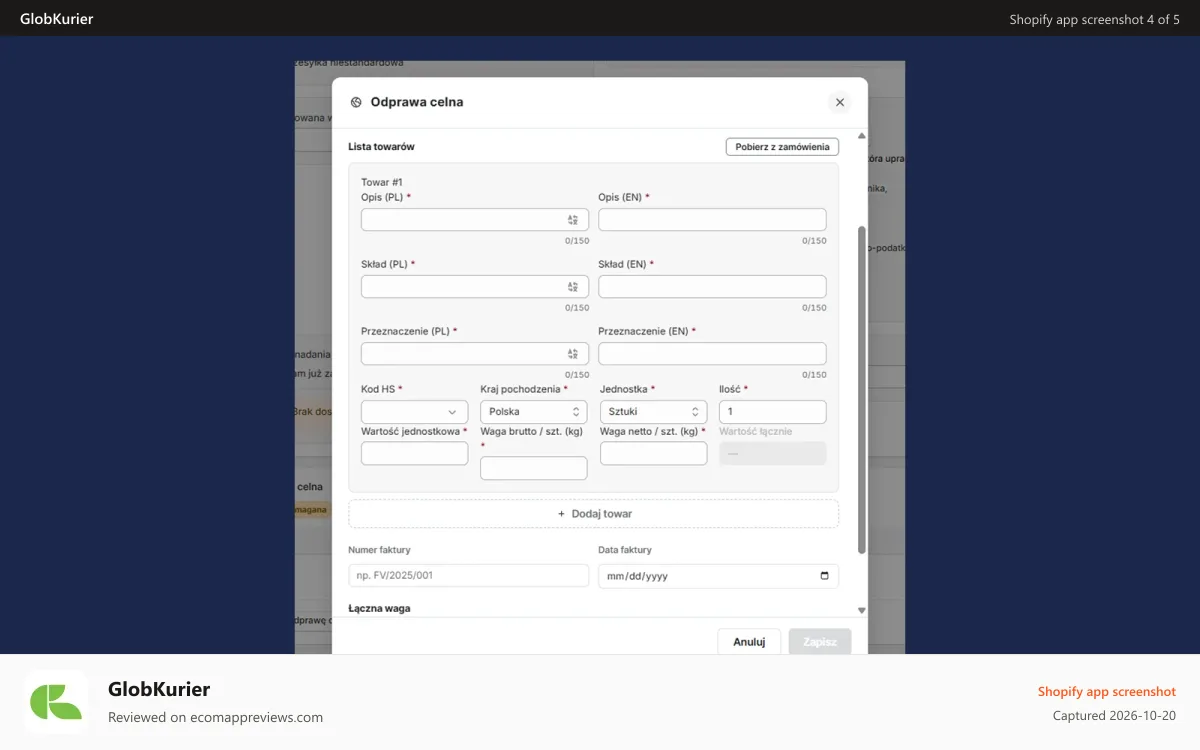Click the Data faktury date field
The width and height of the screenshot is (1200, 750).
[x=718, y=576]
